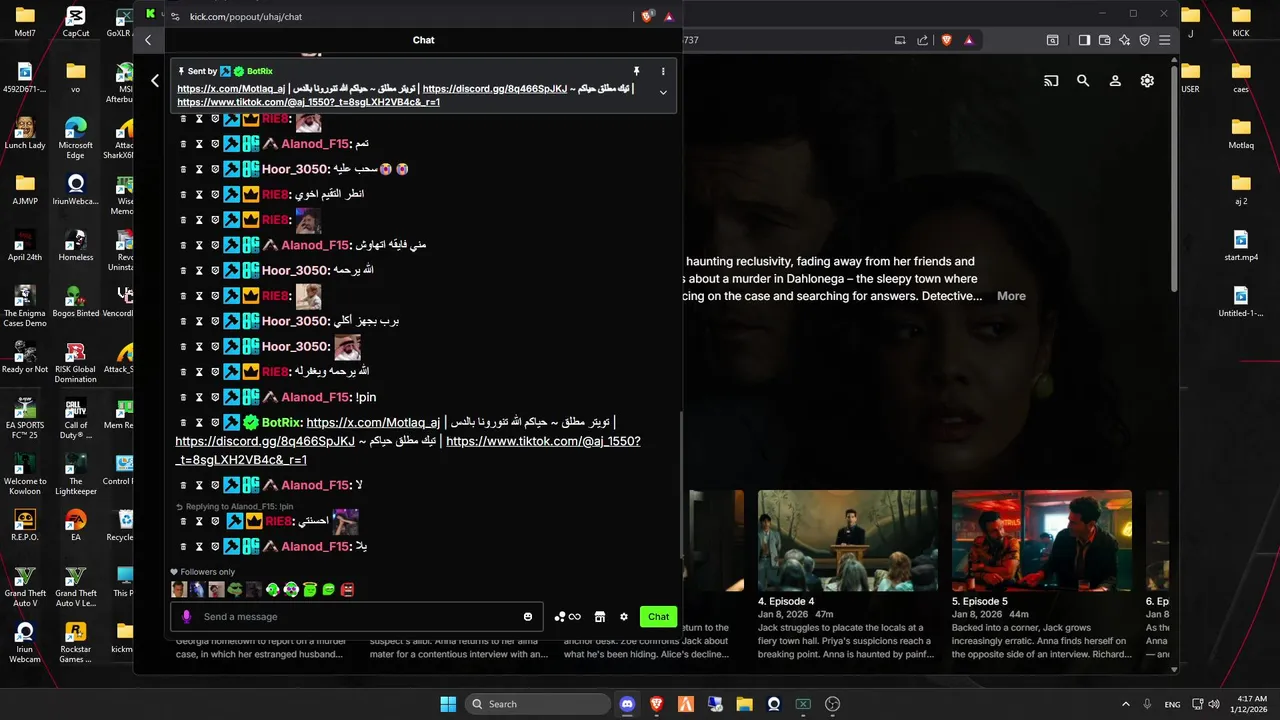Open settings gear on streaming page
The image size is (1280, 720).
point(1147,81)
